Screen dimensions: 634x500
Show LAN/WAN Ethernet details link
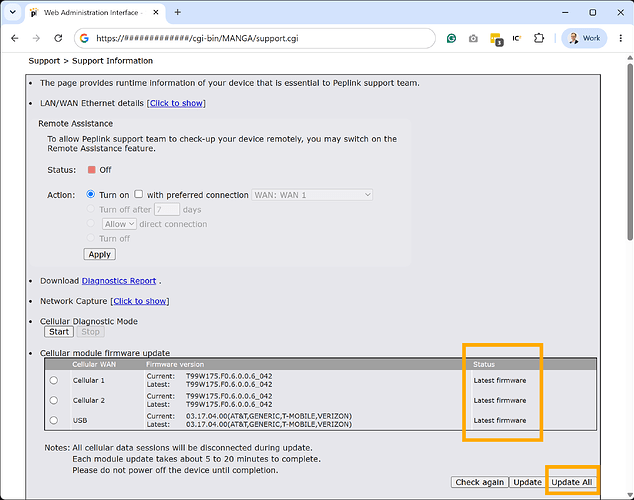[x=176, y=103]
